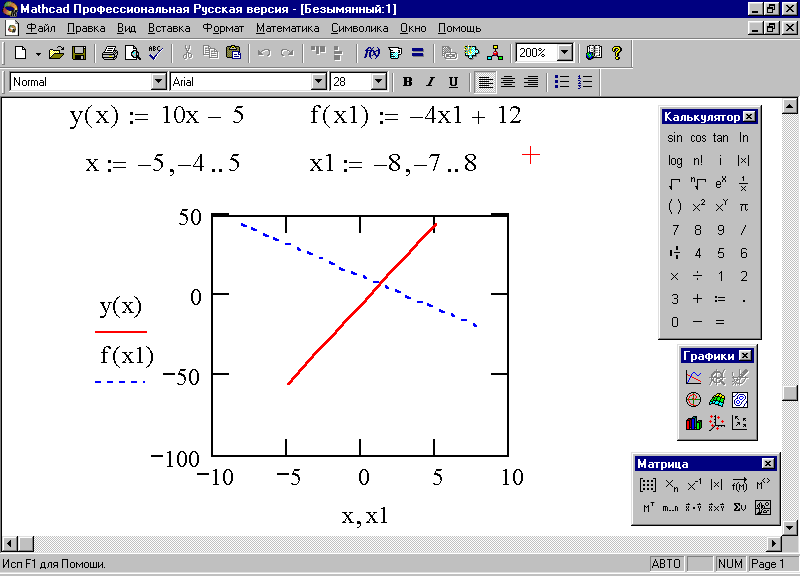The width and height of the screenshot is (800, 576).
Task: Set right text alignment
Action: click(531, 82)
